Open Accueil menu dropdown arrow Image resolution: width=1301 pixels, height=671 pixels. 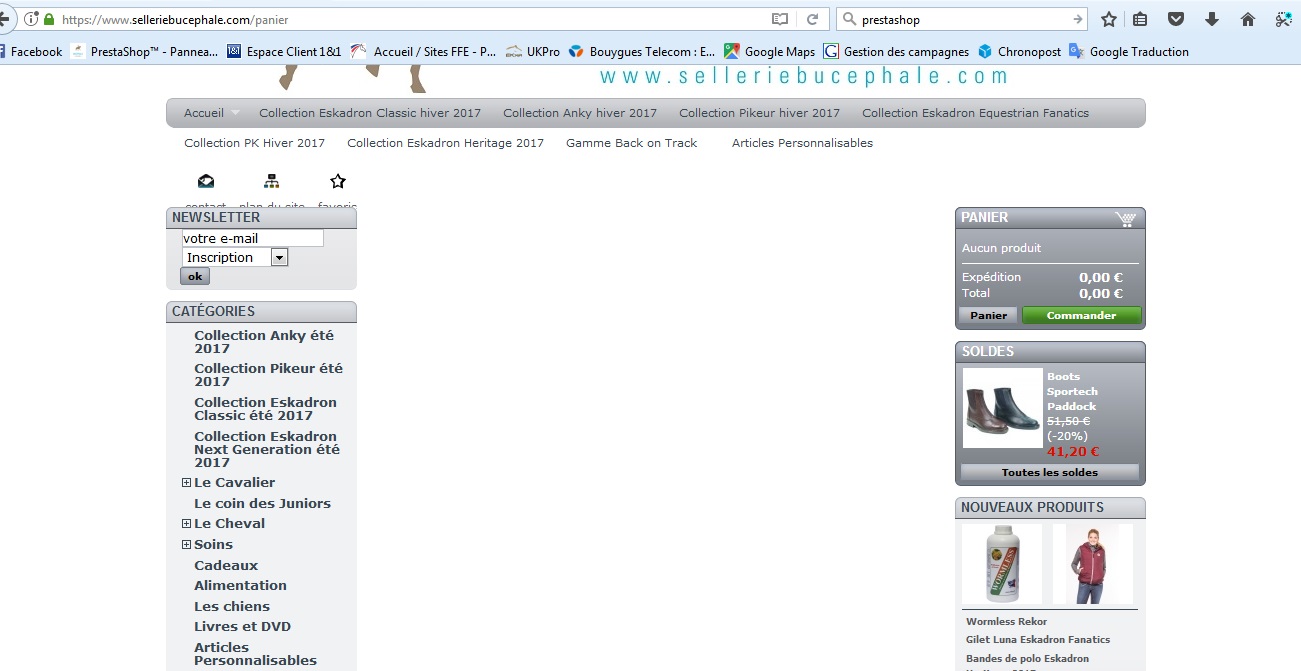[235, 113]
